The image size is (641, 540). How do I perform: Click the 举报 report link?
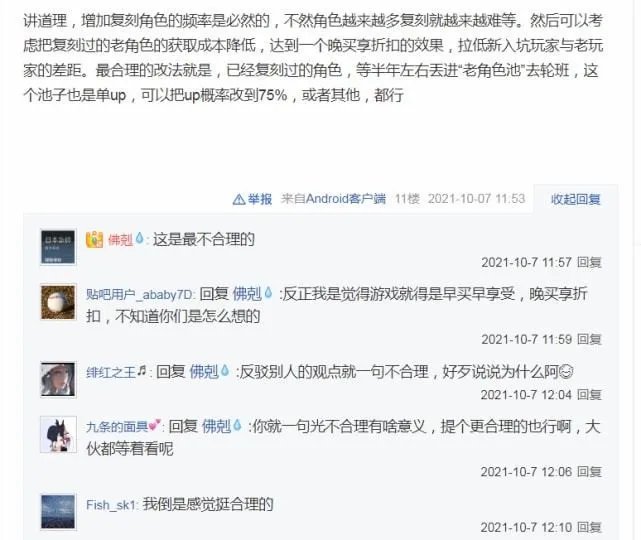(260, 199)
